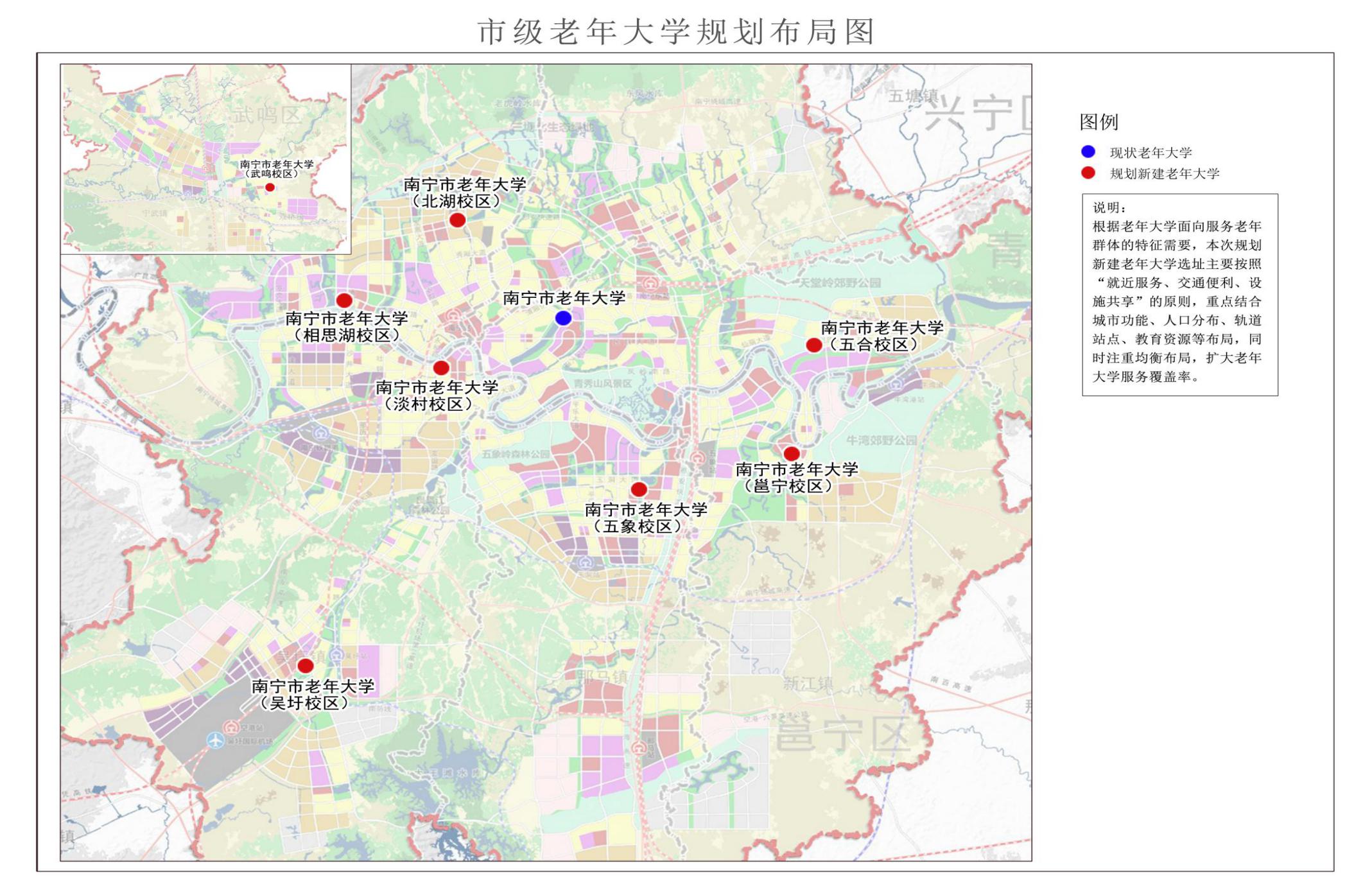The image size is (1372, 879).
Task: Click the 青秀山风景区 label on the map
Action: tap(602, 384)
